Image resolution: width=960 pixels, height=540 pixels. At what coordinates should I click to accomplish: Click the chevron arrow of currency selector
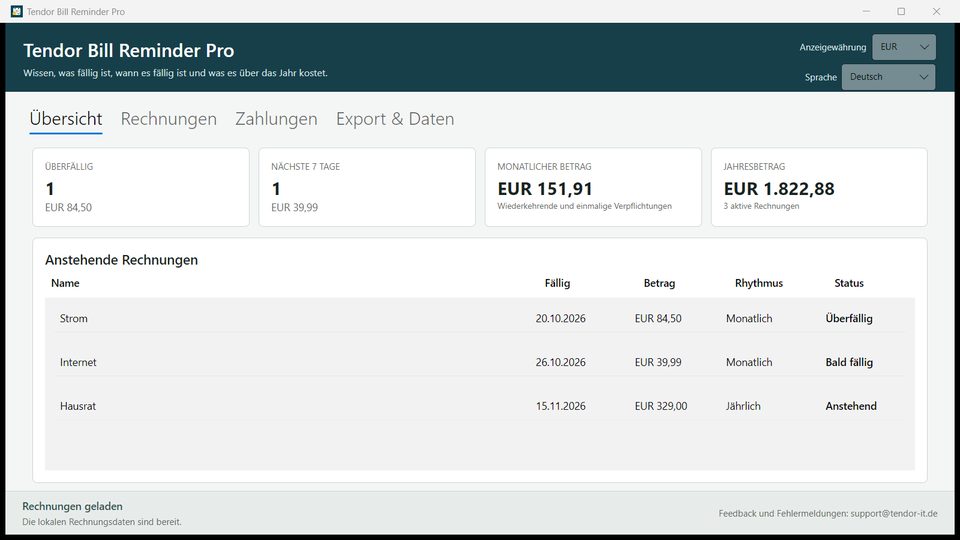coord(924,47)
